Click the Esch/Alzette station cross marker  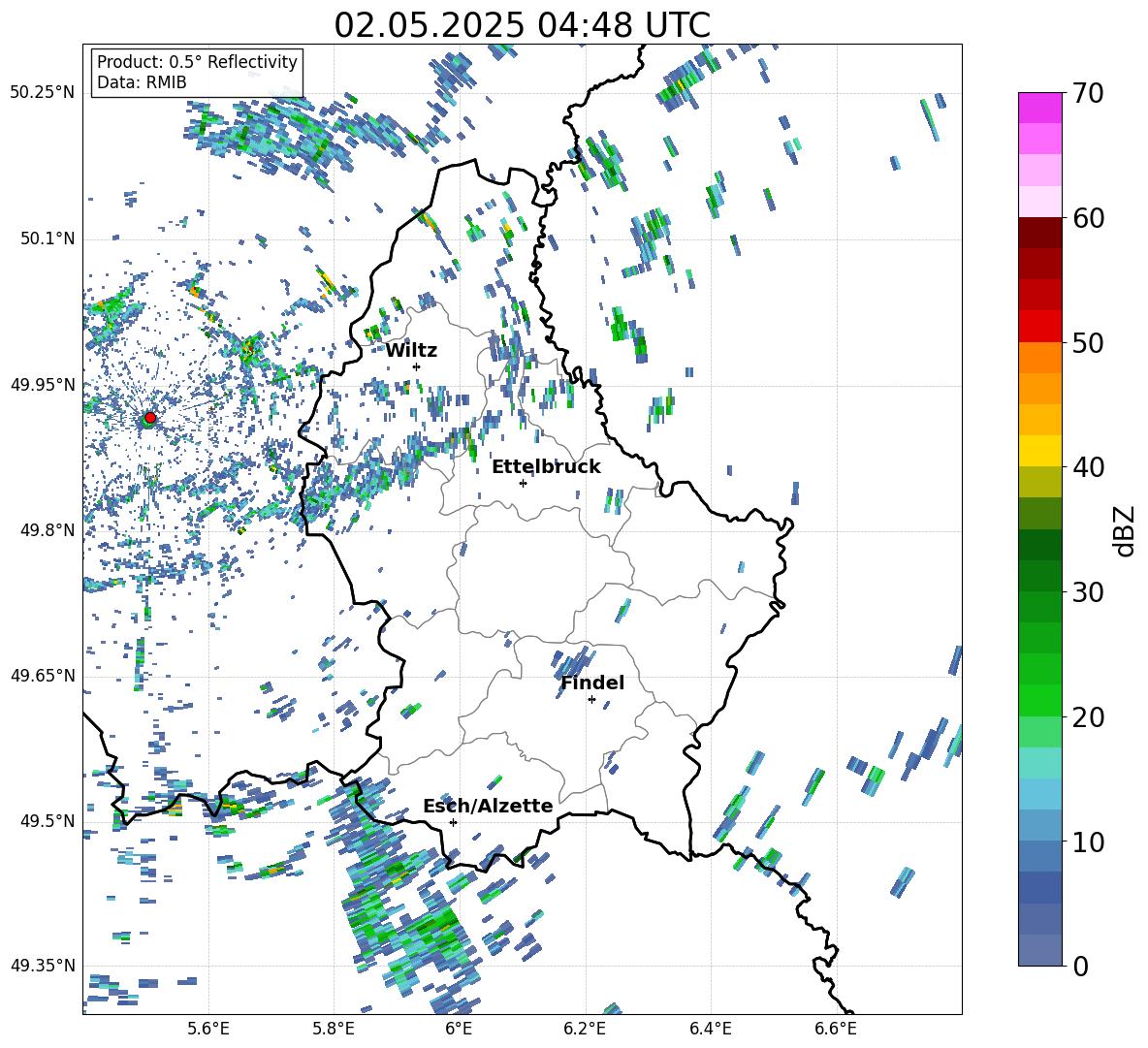coord(453,822)
